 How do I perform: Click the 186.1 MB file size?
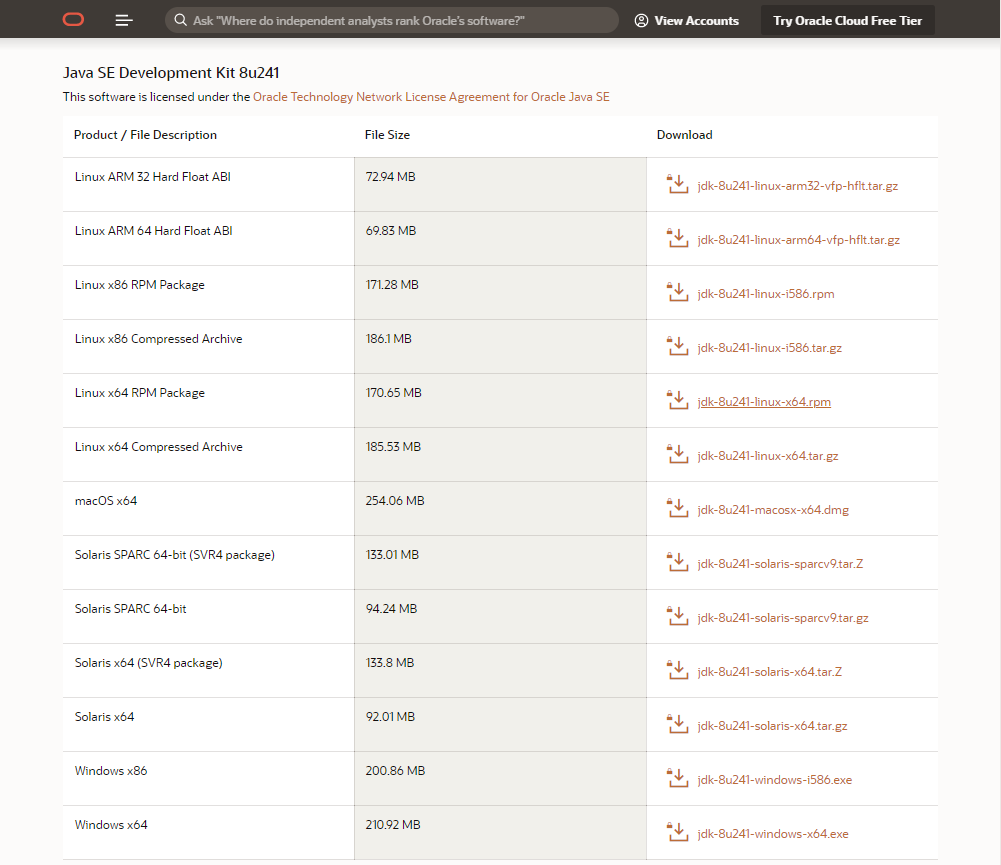(388, 339)
